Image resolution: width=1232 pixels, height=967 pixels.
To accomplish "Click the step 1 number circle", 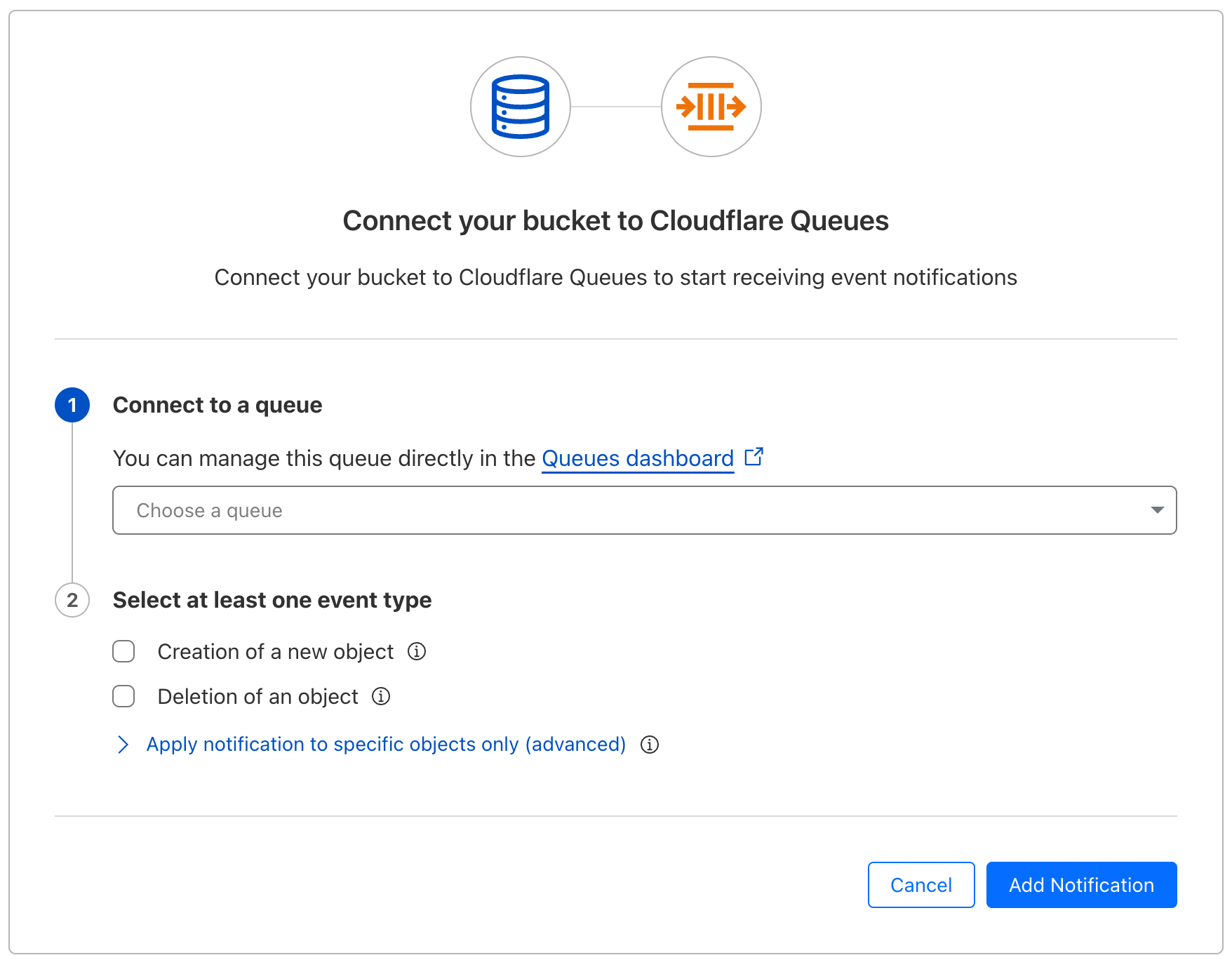I will 72,405.
